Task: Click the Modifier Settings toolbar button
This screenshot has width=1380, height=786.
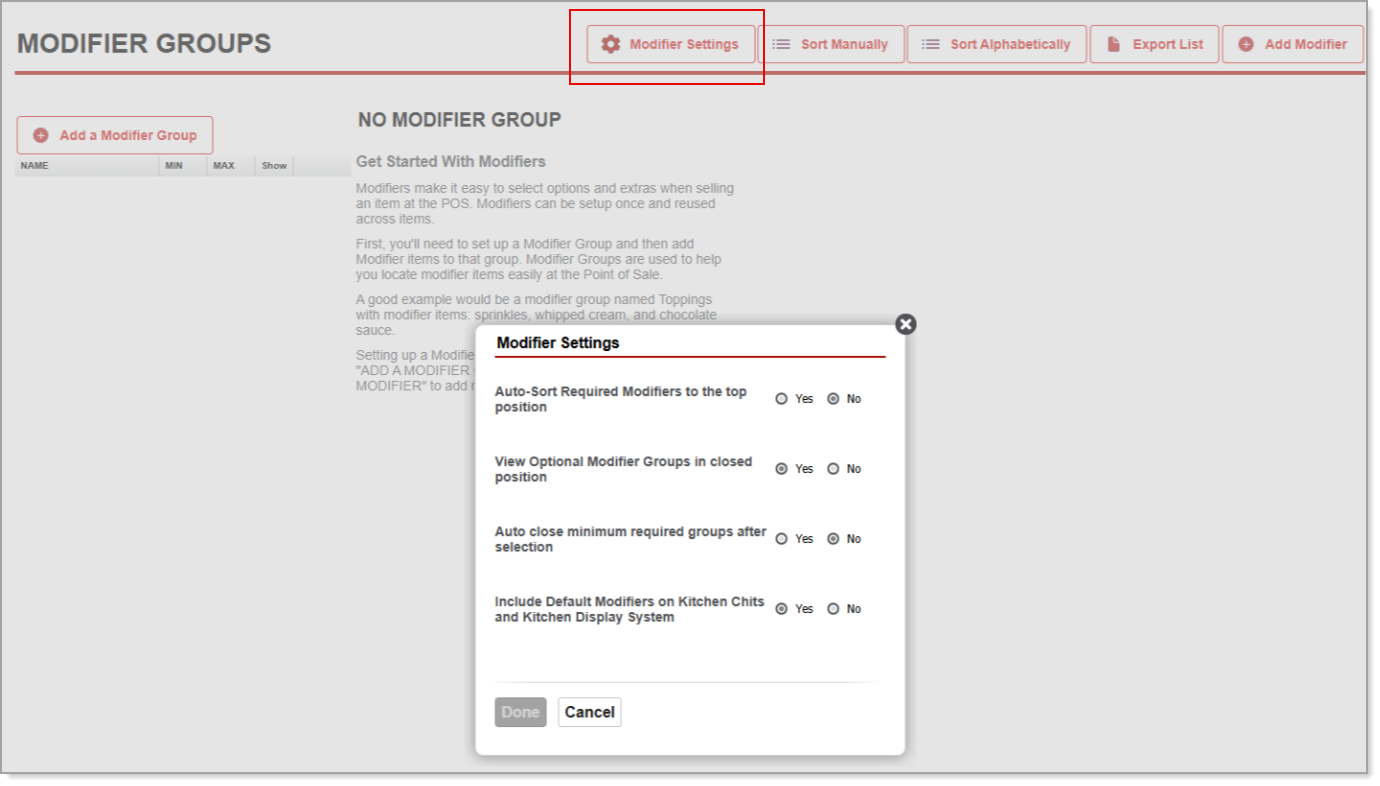Action: [670, 44]
